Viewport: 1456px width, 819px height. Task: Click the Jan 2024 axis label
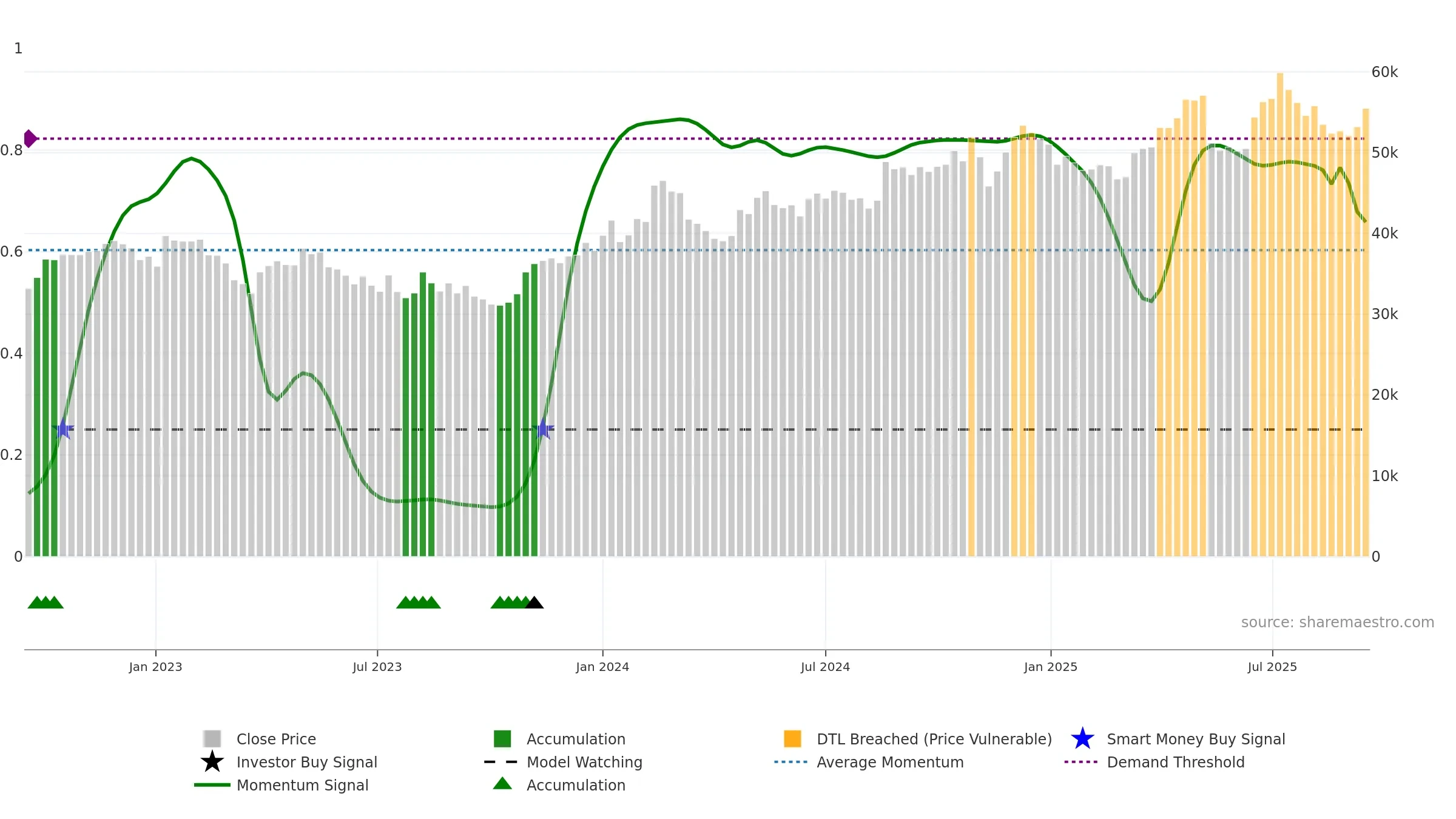coord(602,667)
